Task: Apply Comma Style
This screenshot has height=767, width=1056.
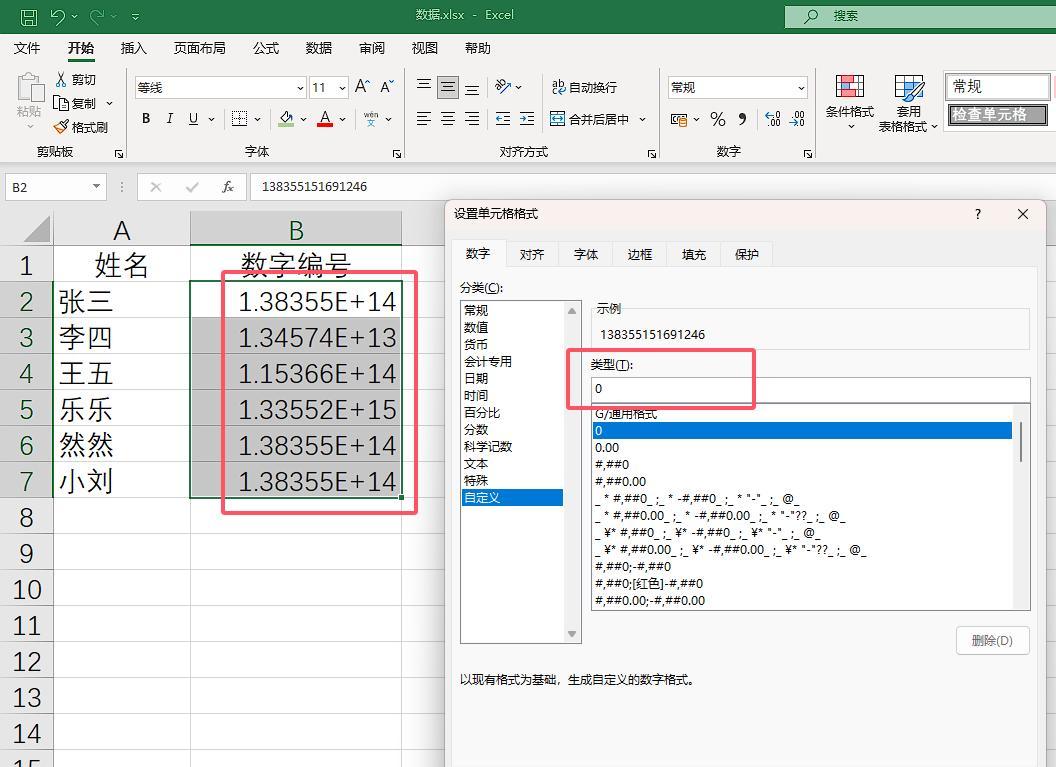Action: tap(742, 119)
